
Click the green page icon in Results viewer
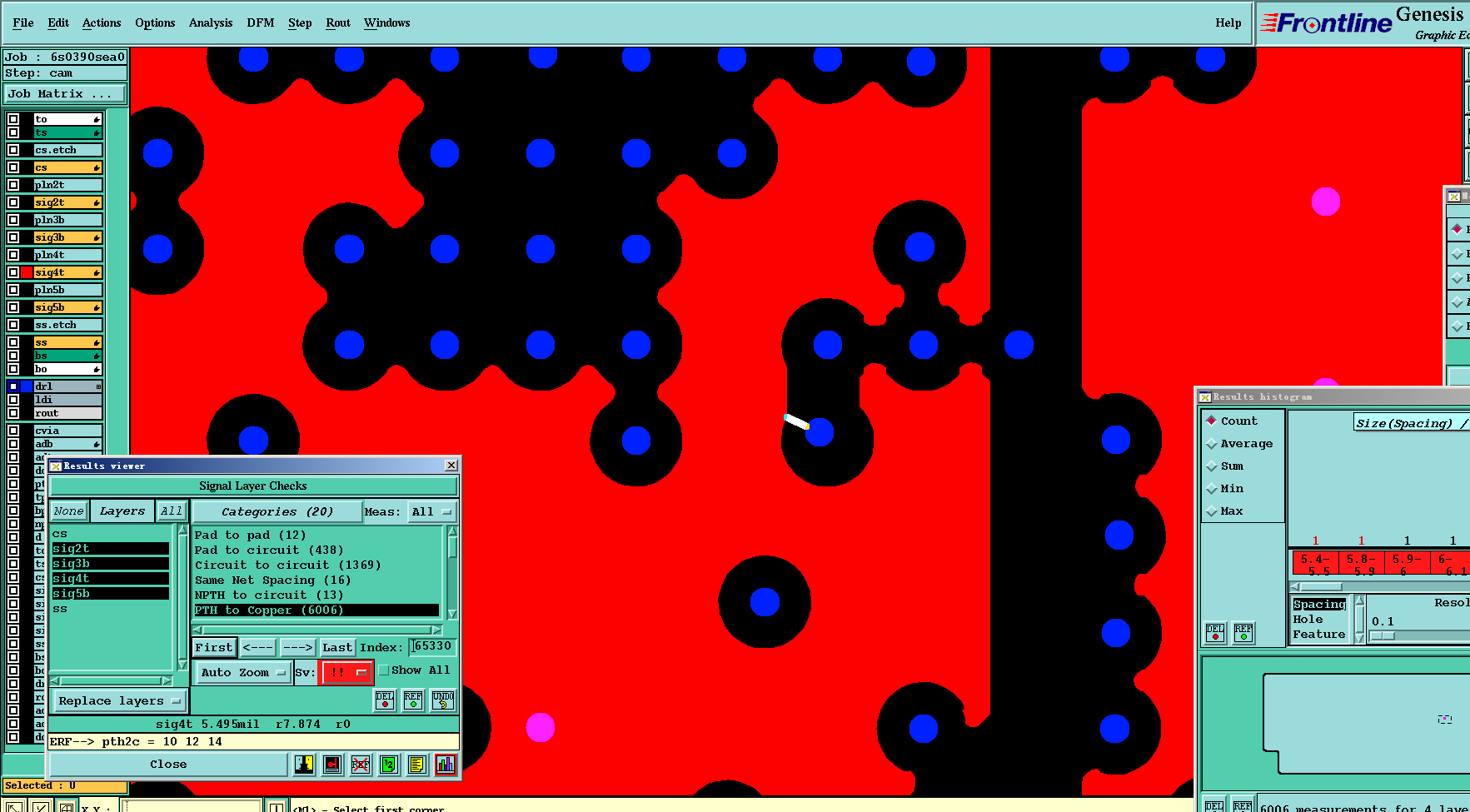coord(389,764)
